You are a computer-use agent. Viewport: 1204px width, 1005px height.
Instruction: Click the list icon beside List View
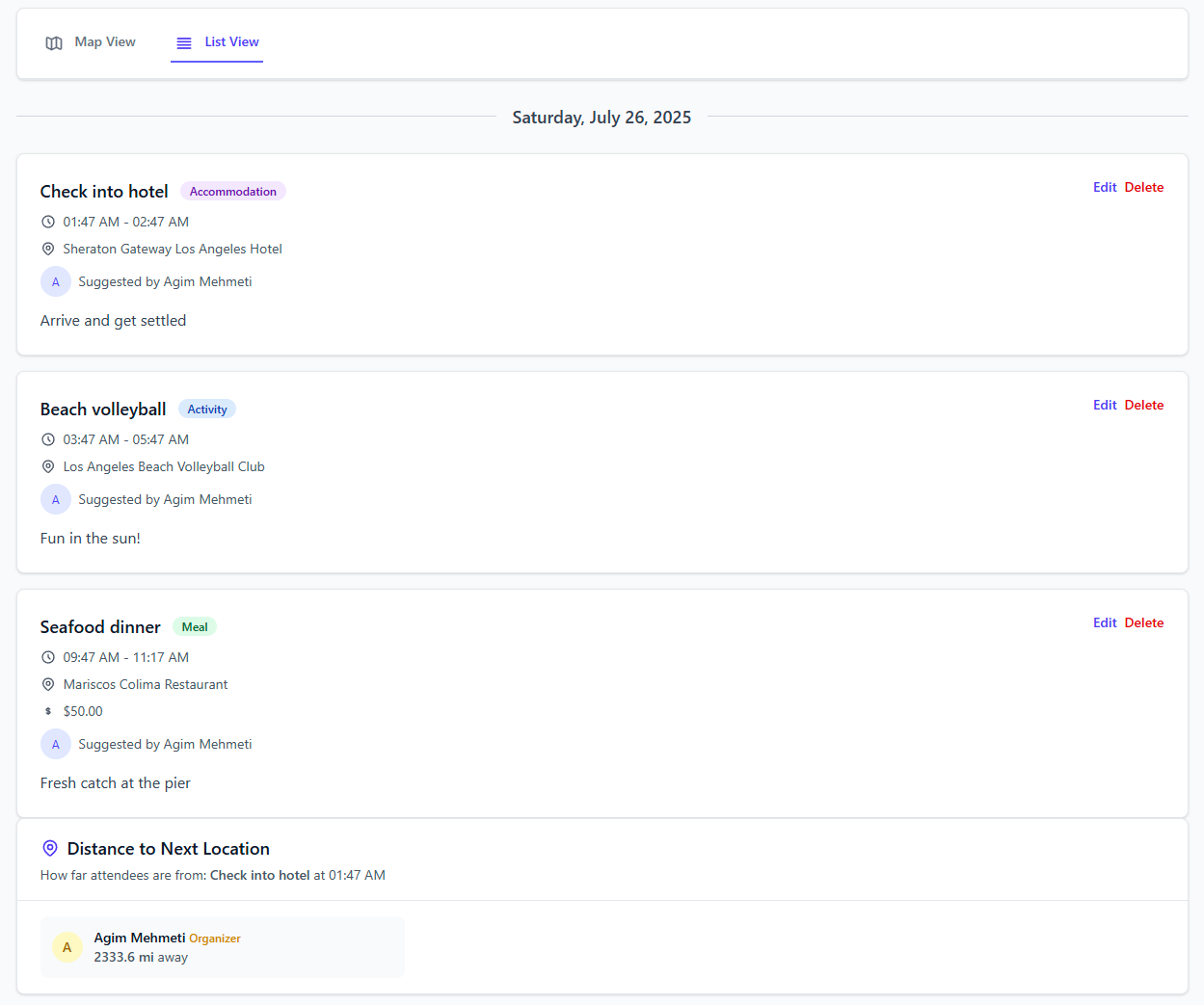coord(183,42)
